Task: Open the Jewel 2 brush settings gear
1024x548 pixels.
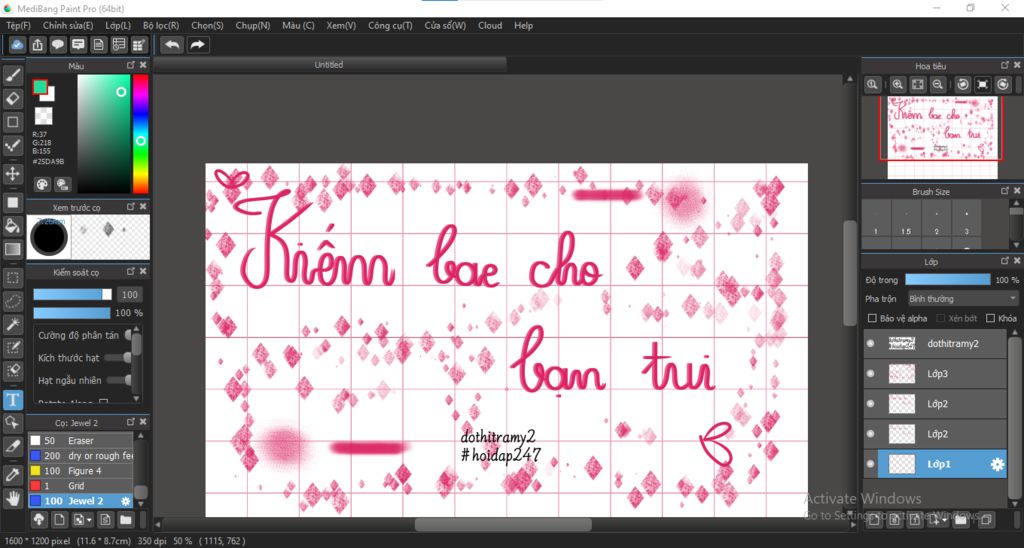Action: click(x=125, y=501)
